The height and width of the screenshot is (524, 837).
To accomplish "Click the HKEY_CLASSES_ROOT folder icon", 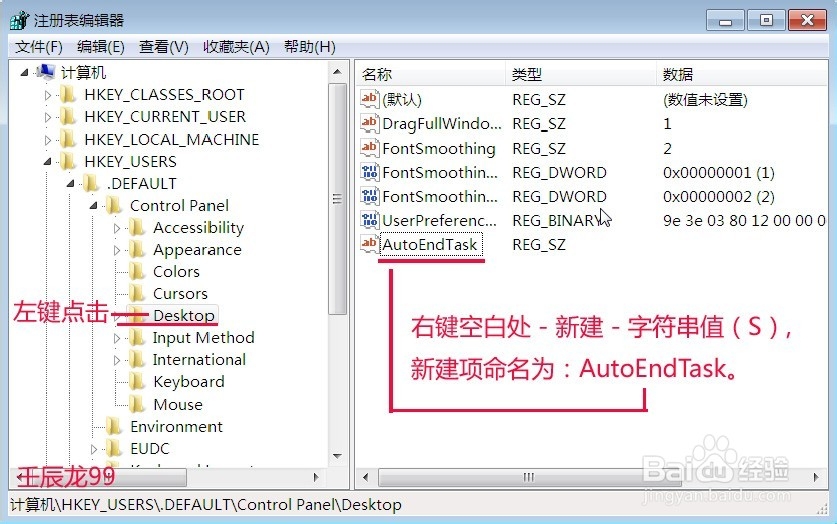I will (67, 94).
